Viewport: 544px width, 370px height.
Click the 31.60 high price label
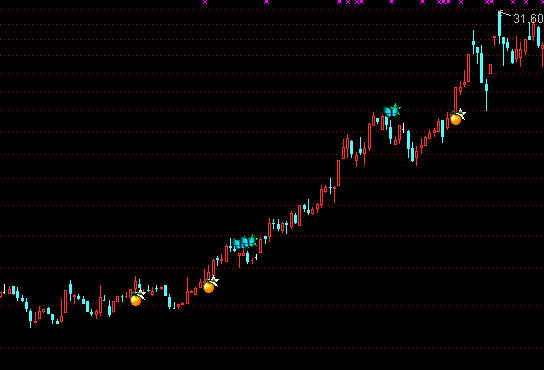pos(528,19)
